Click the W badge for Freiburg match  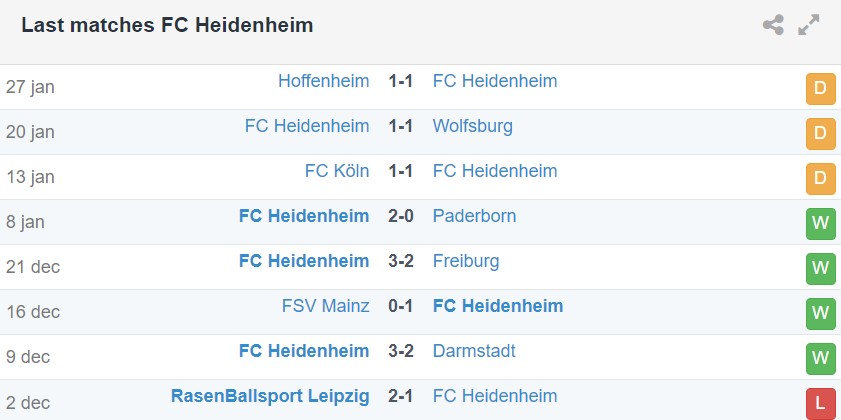point(820,268)
